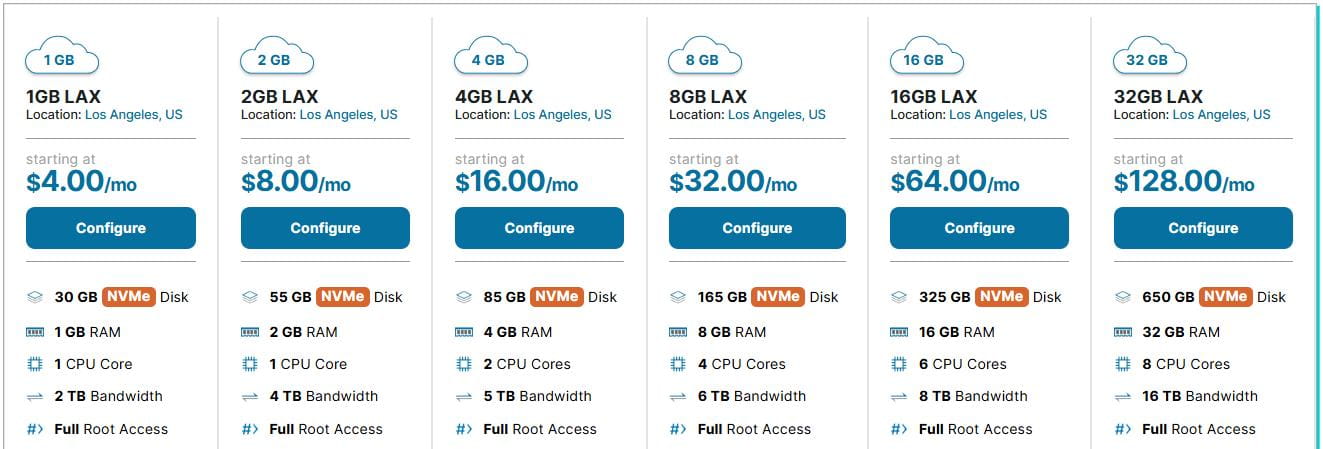
Task: Click the disk icon beside 650 GB NVMe
Action: point(1123,297)
